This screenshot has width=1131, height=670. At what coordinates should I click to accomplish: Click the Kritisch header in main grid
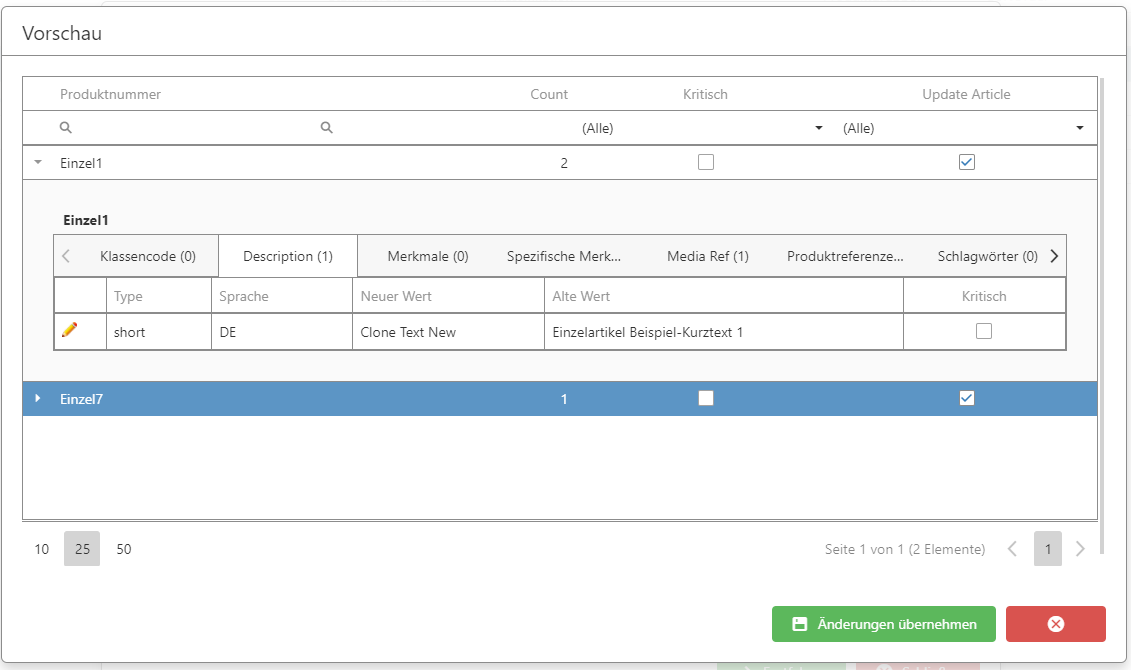[705, 94]
